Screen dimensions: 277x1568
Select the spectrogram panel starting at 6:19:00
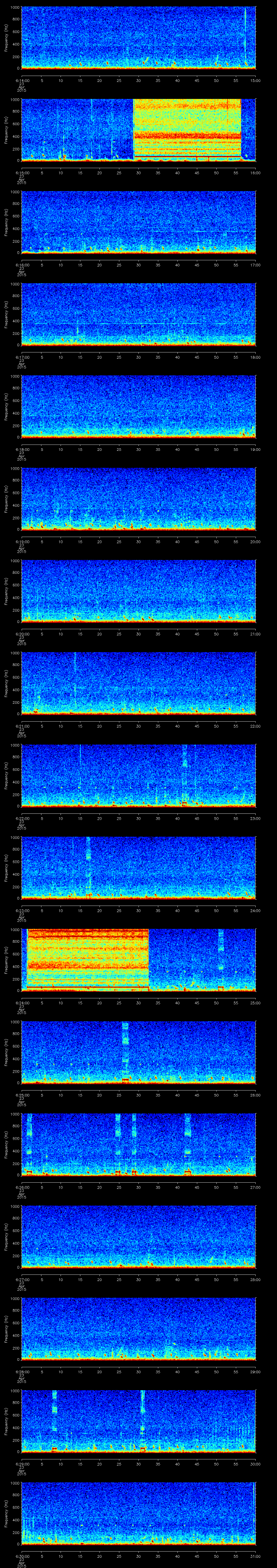pyautogui.click(x=139, y=499)
